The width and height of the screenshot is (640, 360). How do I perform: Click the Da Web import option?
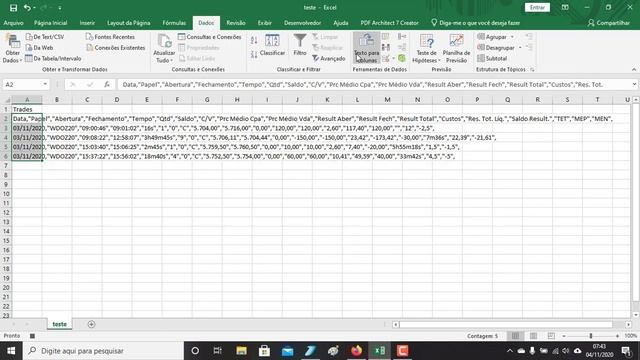click(x=39, y=48)
